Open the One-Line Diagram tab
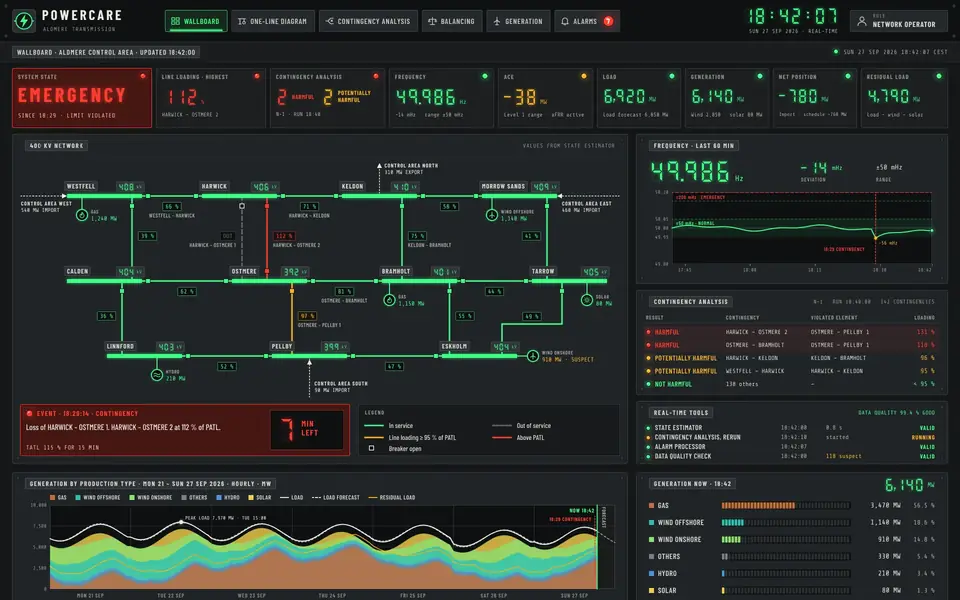Image resolution: width=960 pixels, height=600 pixels. (x=272, y=21)
